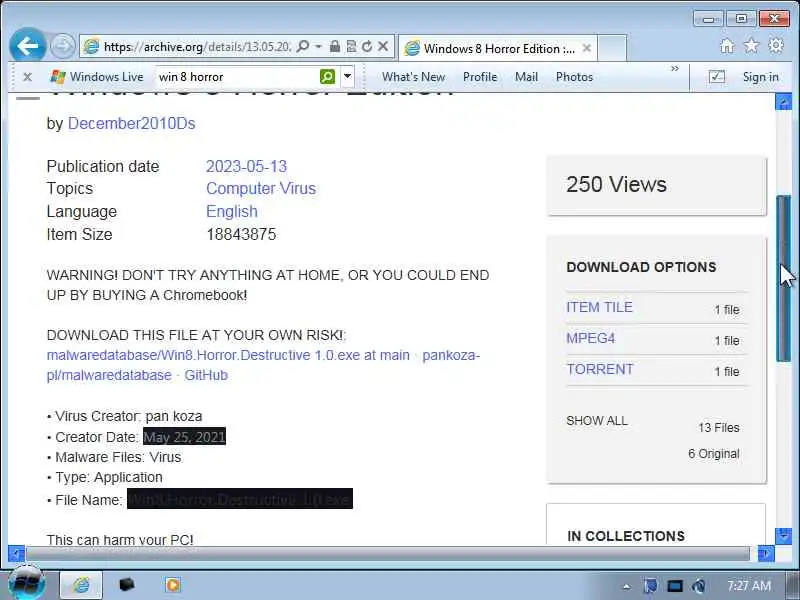The height and width of the screenshot is (600, 800).
Task: Open the Windows Start orb
Action: pyautogui.click(x=27, y=583)
